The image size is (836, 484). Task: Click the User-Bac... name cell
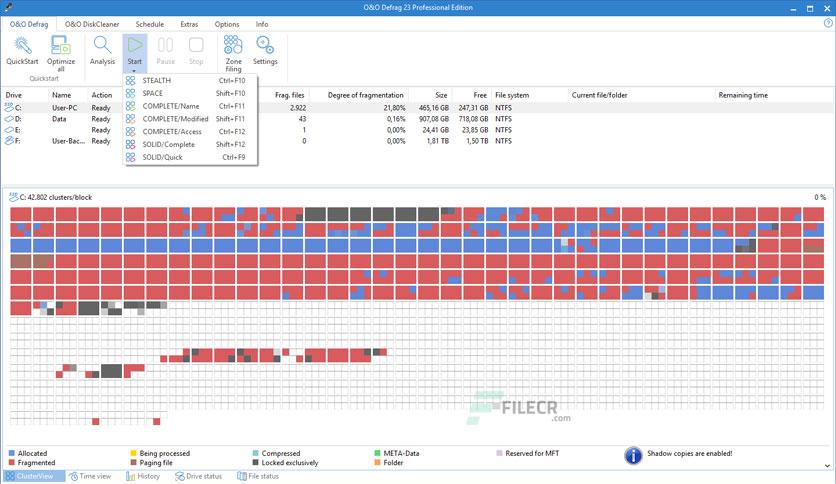tap(68, 141)
